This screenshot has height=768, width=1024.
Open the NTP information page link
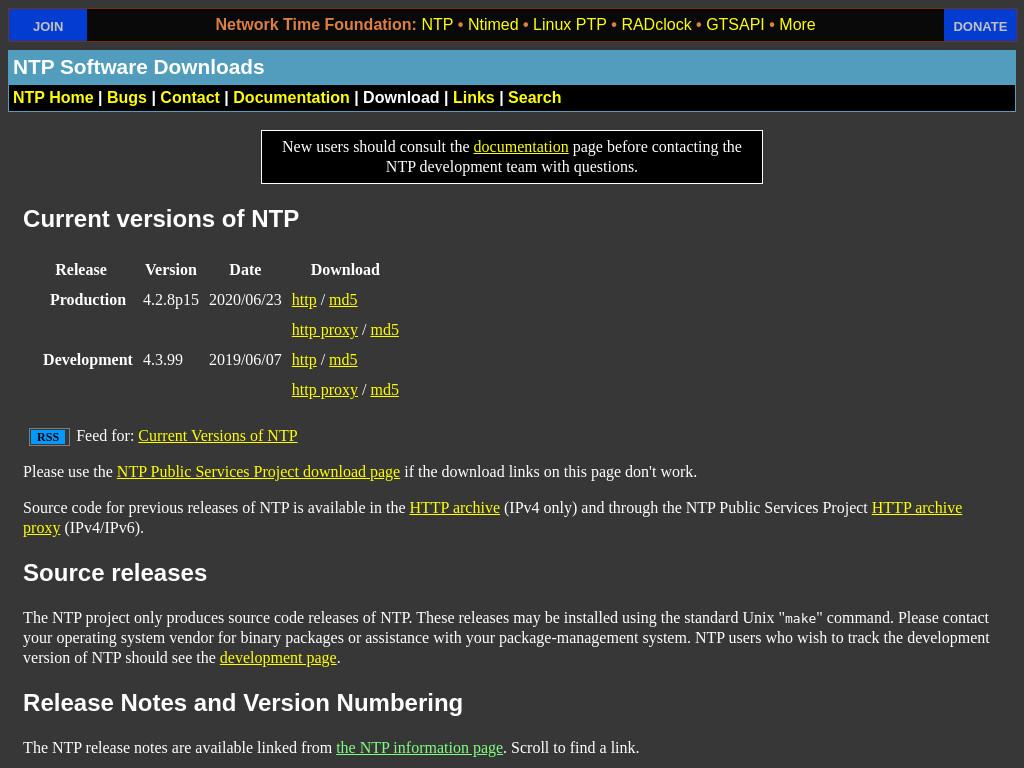(x=419, y=748)
